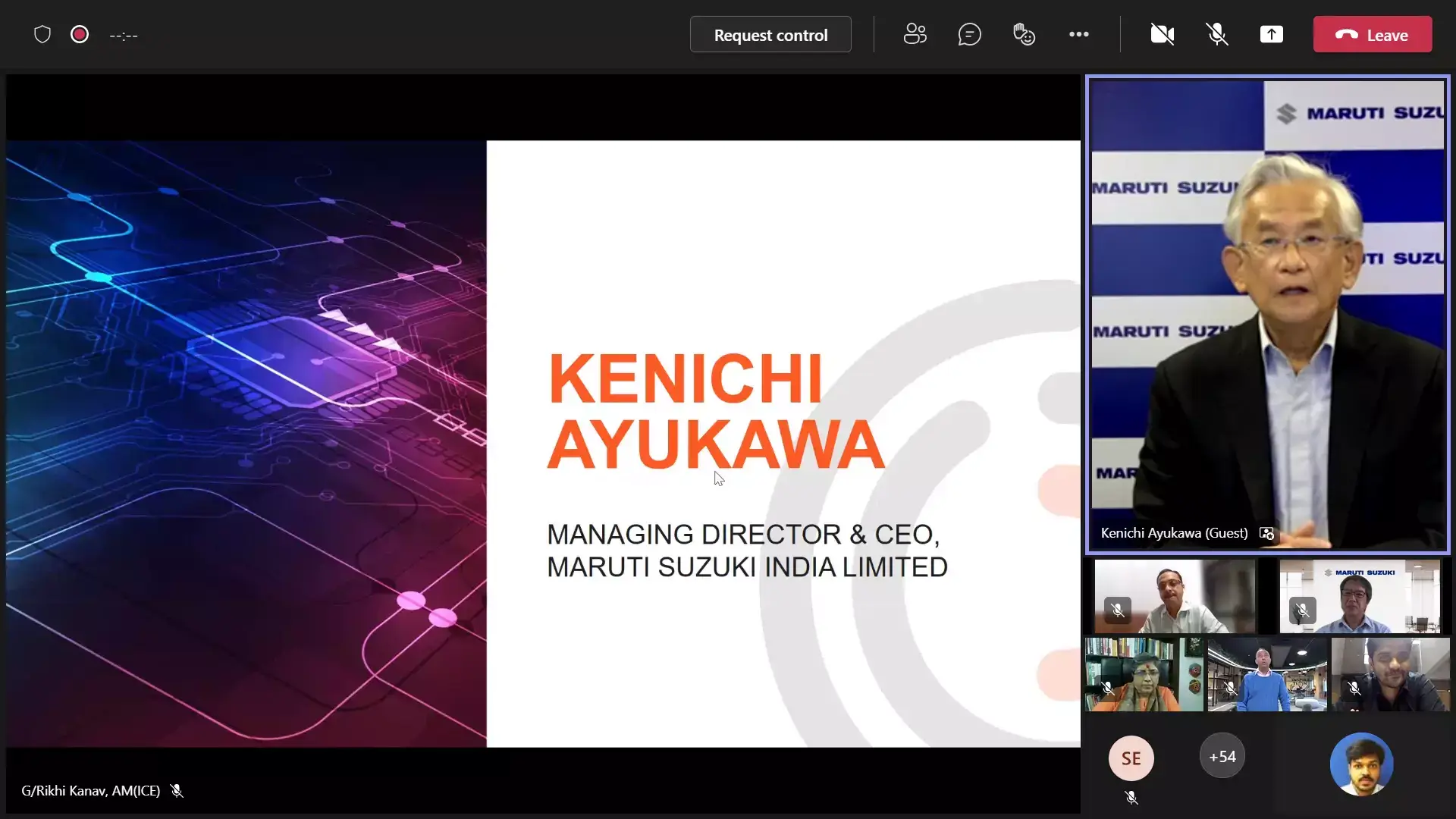Screen dimensions: 1456x819
Task: Click the muted mic icon under SE avatar
Action: pyautogui.click(x=1131, y=798)
